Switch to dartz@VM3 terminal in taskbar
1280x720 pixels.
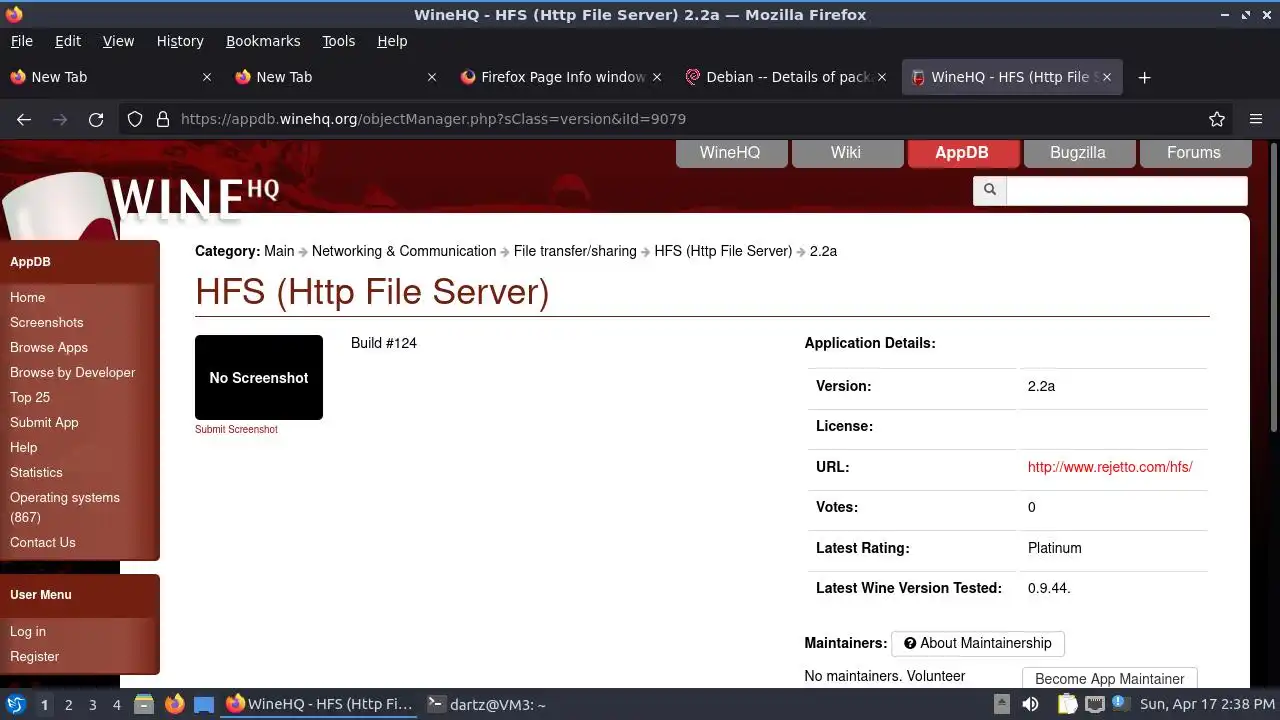[x=487, y=704]
